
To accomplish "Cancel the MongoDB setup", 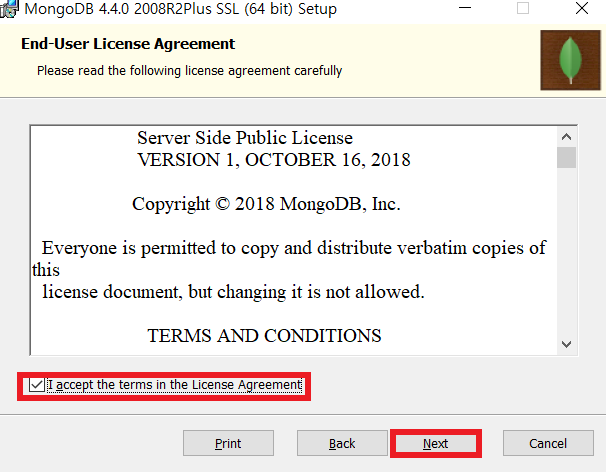I will click(x=548, y=443).
